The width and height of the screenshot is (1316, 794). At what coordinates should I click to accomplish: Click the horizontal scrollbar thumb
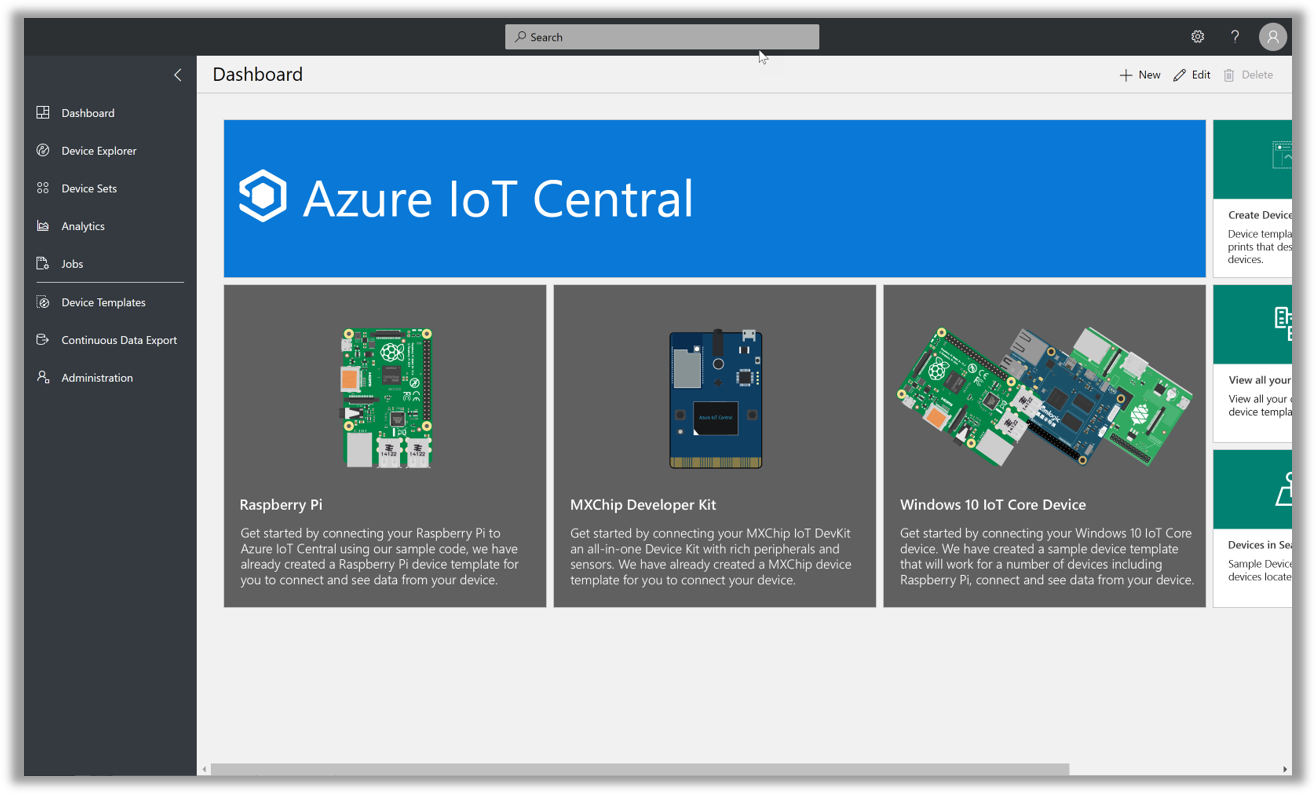[640, 769]
